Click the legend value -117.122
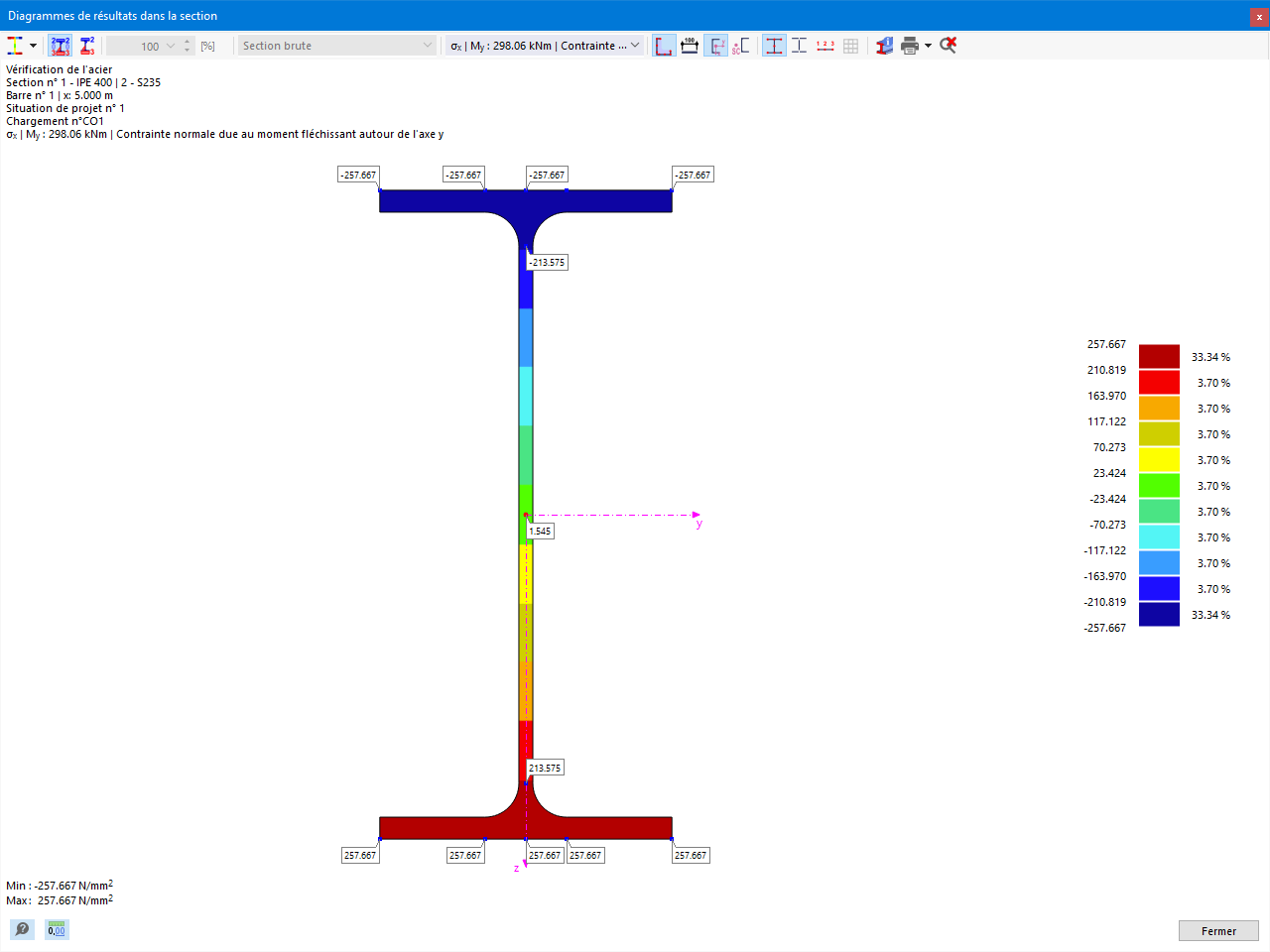 pos(1105,550)
